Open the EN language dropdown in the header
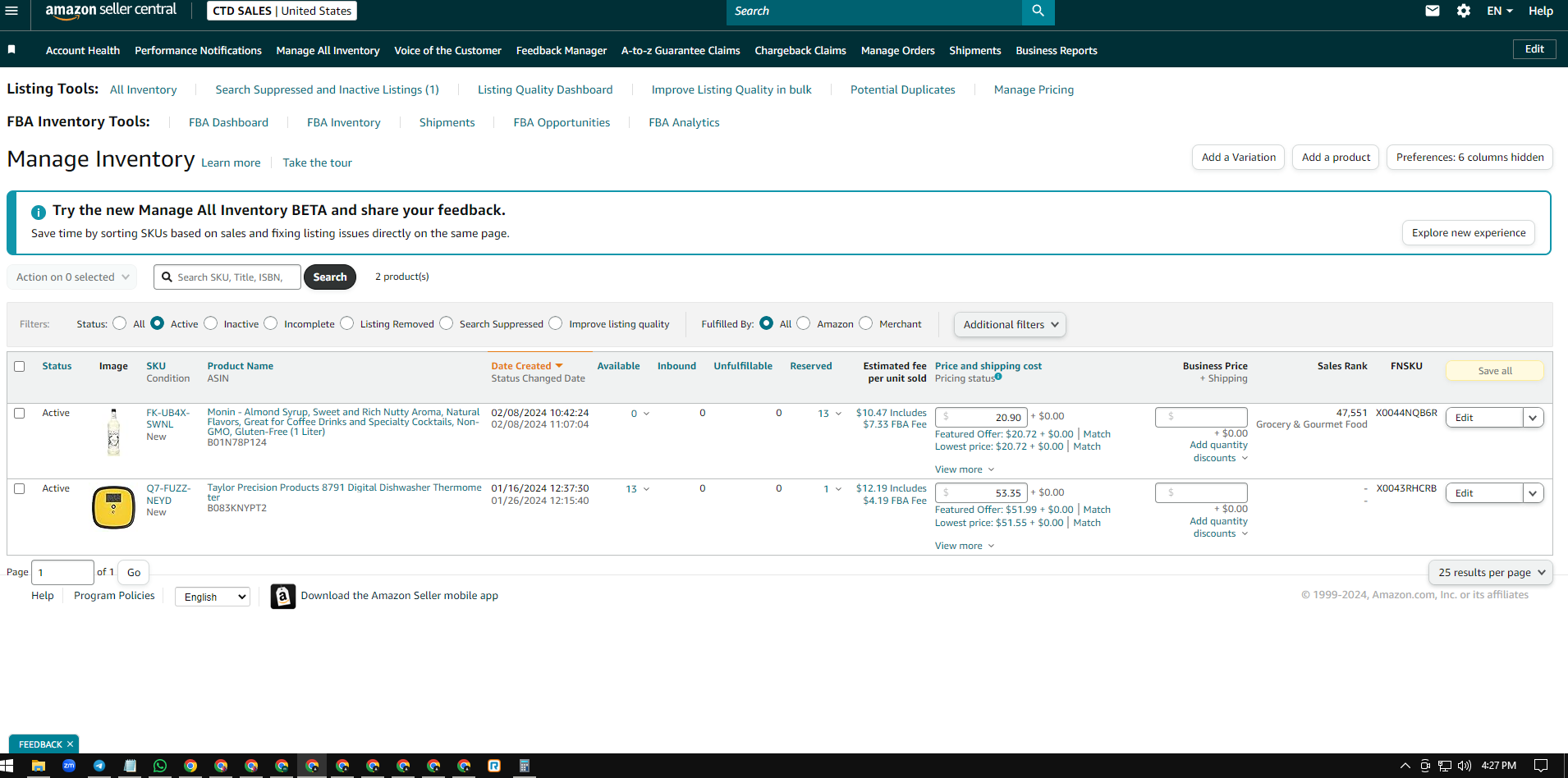 (1499, 11)
